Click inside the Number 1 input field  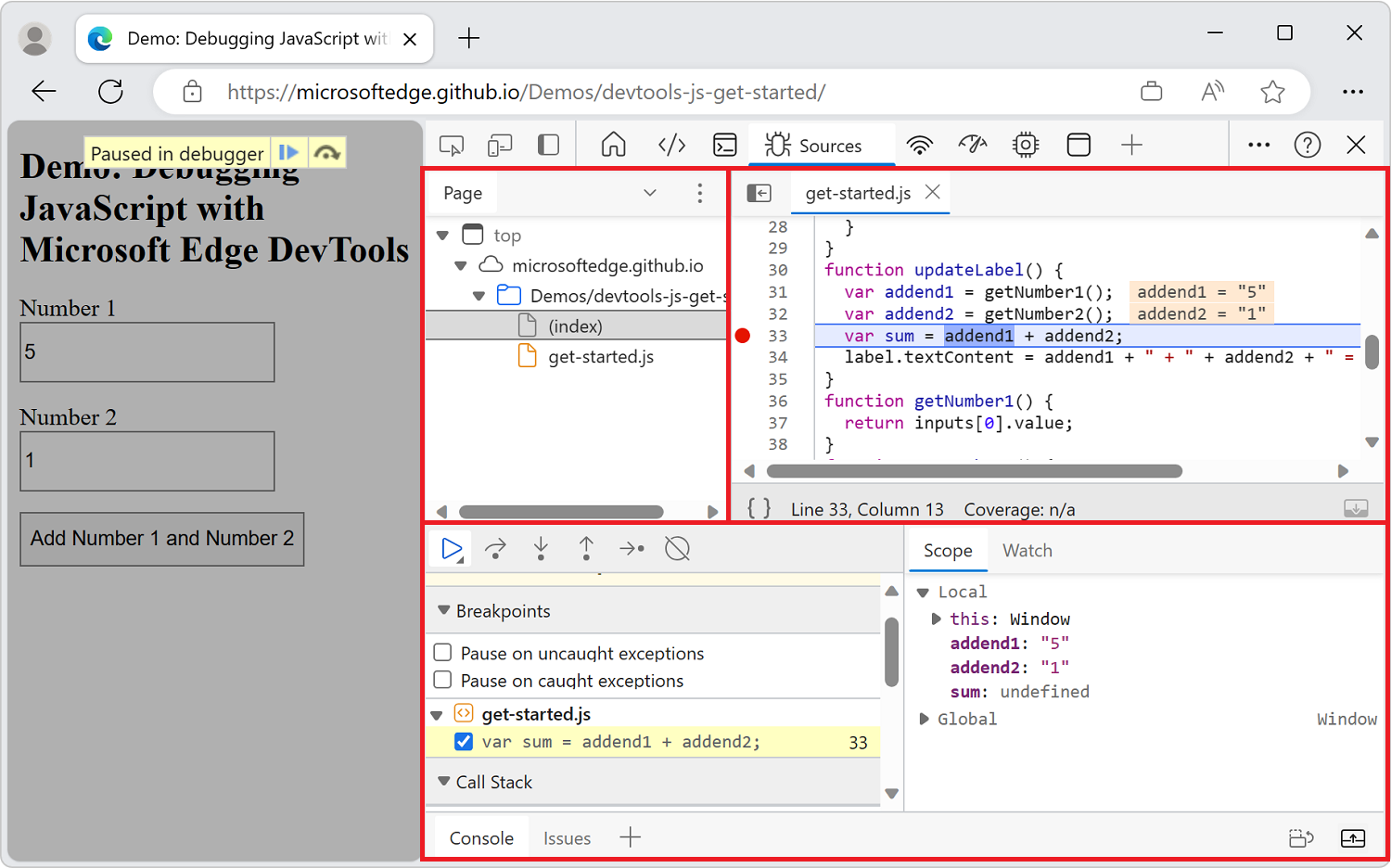147,352
